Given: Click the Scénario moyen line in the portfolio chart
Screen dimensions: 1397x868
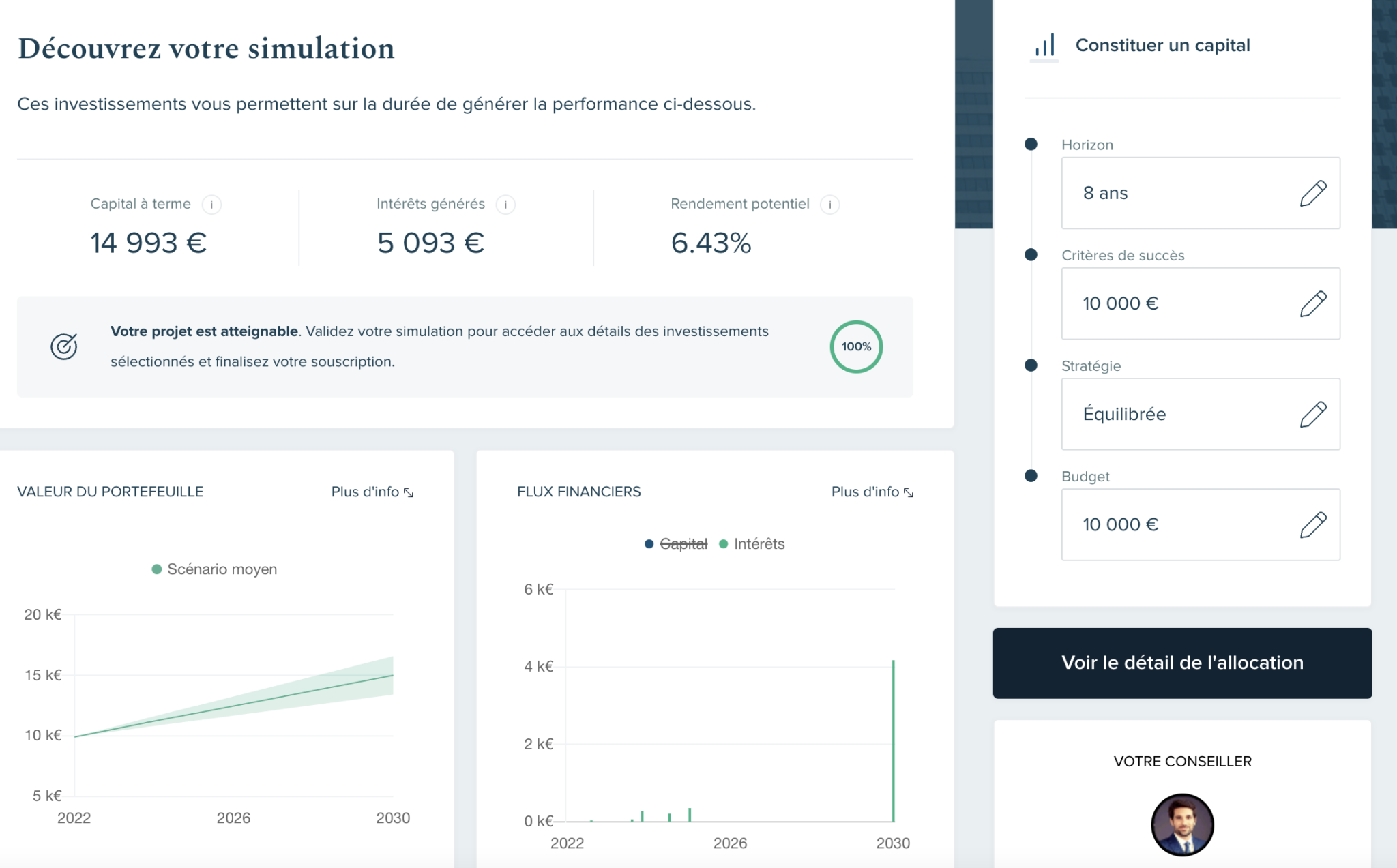Looking at the screenshot, I should tap(233, 706).
